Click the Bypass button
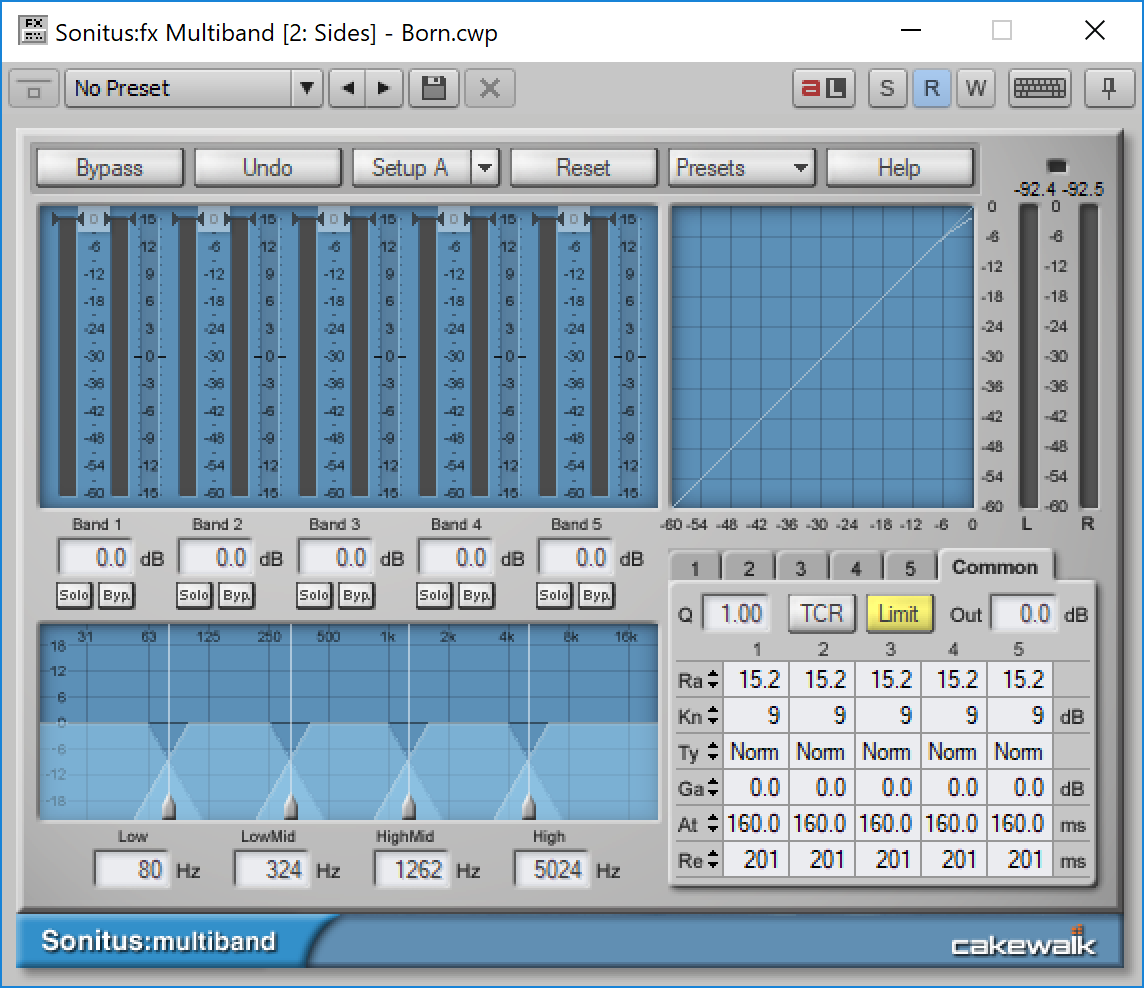 click(109, 167)
